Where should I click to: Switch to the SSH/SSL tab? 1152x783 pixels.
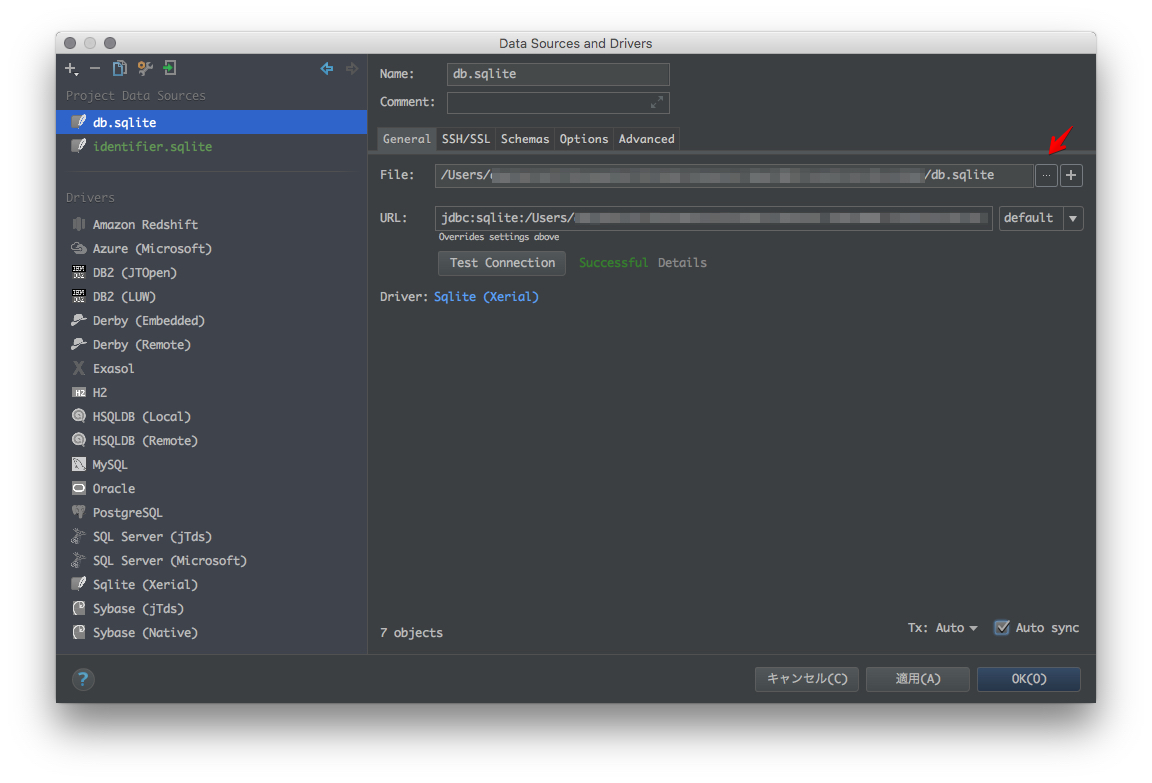pyautogui.click(x=465, y=139)
